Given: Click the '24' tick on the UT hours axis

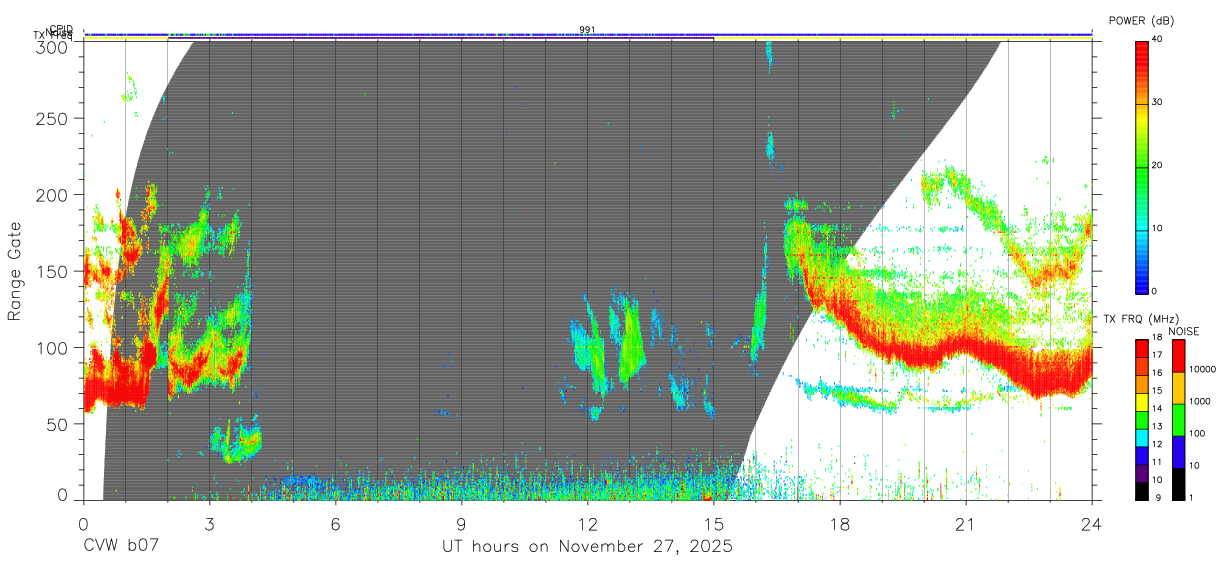Looking at the screenshot, I should (x=1091, y=524).
